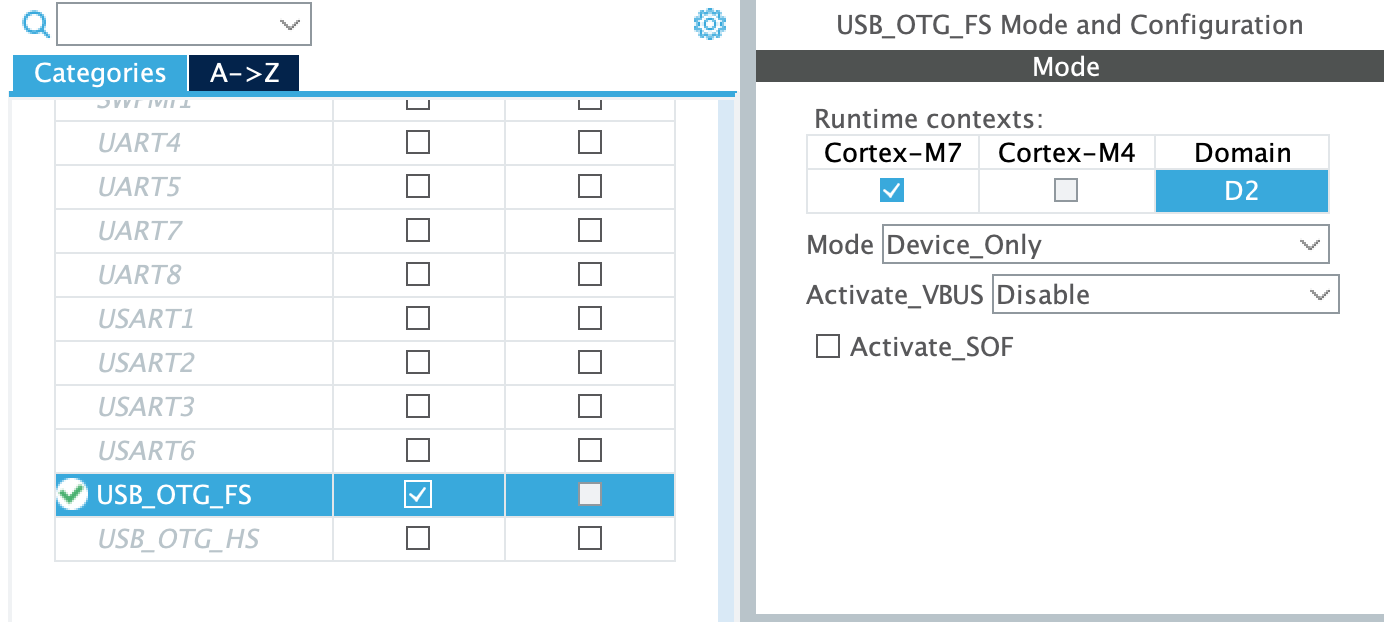Disable the Cortex-M7 runtime context
The image size is (1384, 622).
(892, 191)
